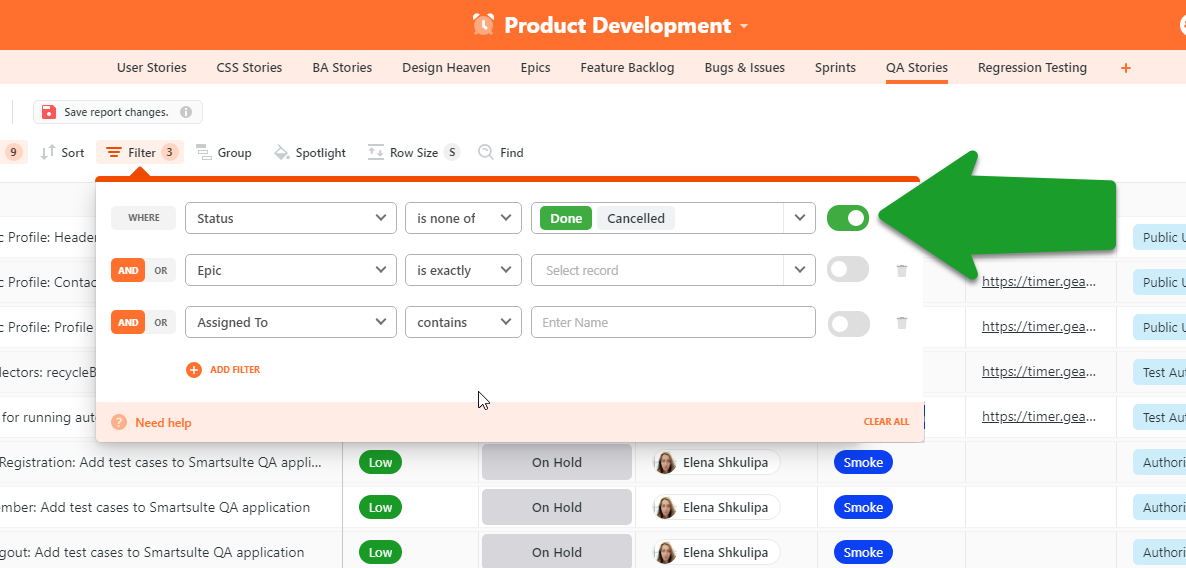
Task: Open the 'contains' operator dropdown
Action: pos(464,322)
